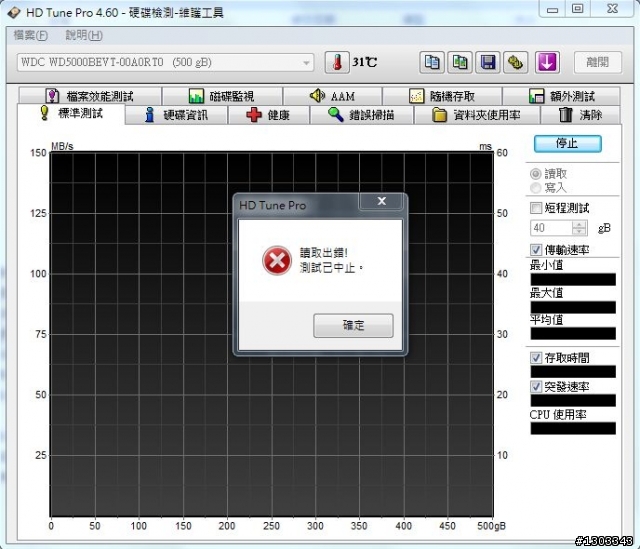
Task: Click the 讀取出錯! error message text
Action: [x=324, y=253]
